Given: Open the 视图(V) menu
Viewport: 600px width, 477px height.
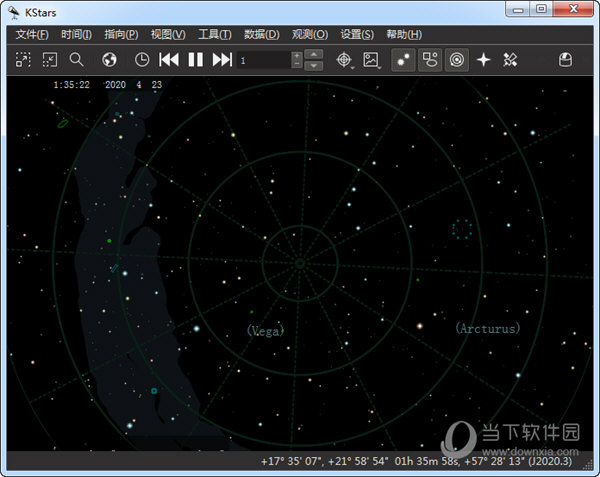Looking at the screenshot, I should 168,34.
